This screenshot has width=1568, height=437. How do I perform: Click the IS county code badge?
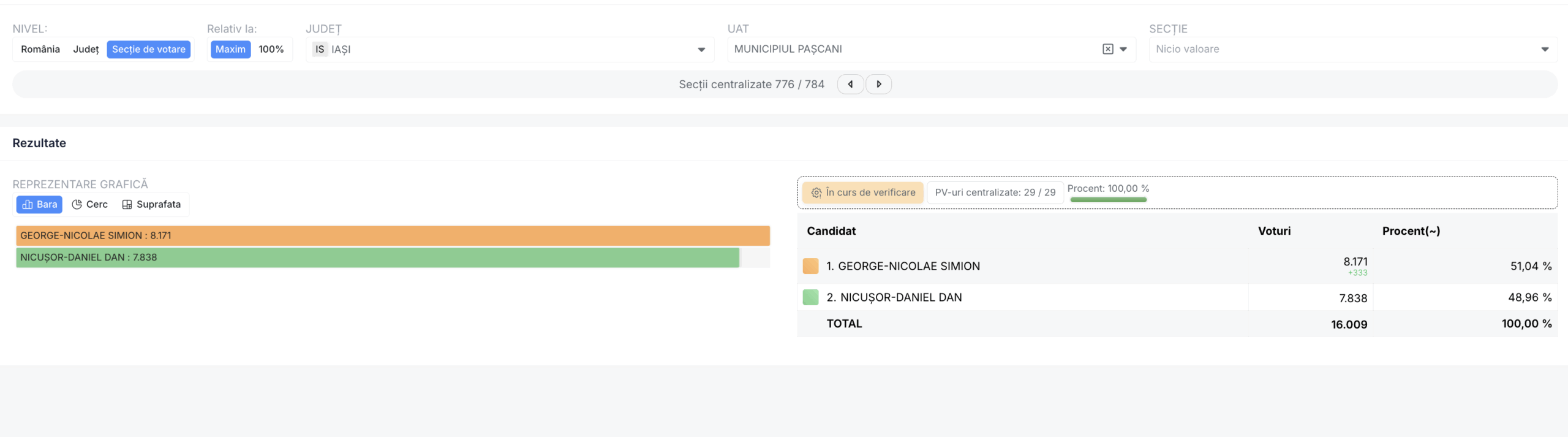(x=320, y=49)
